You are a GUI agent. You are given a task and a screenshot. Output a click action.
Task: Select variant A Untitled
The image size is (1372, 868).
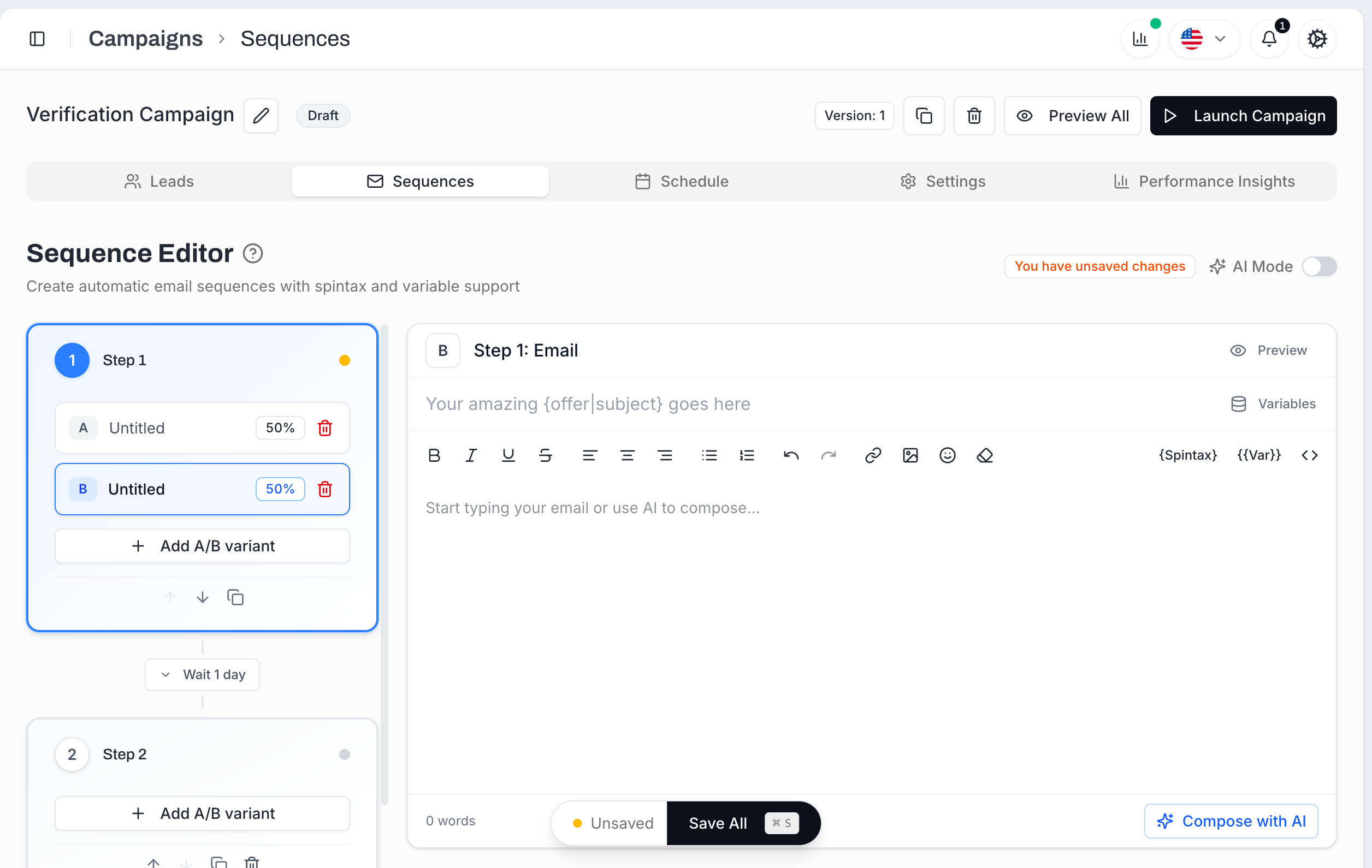(x=202, y=428)
